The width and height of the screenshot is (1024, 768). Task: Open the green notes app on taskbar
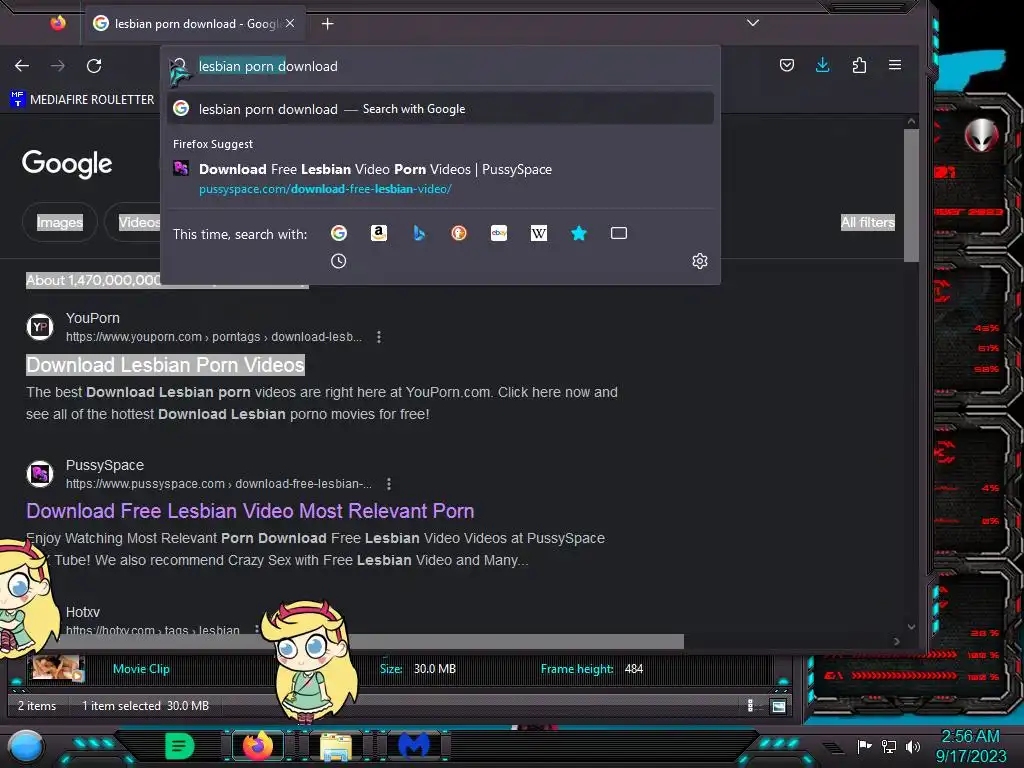point(180,745)
